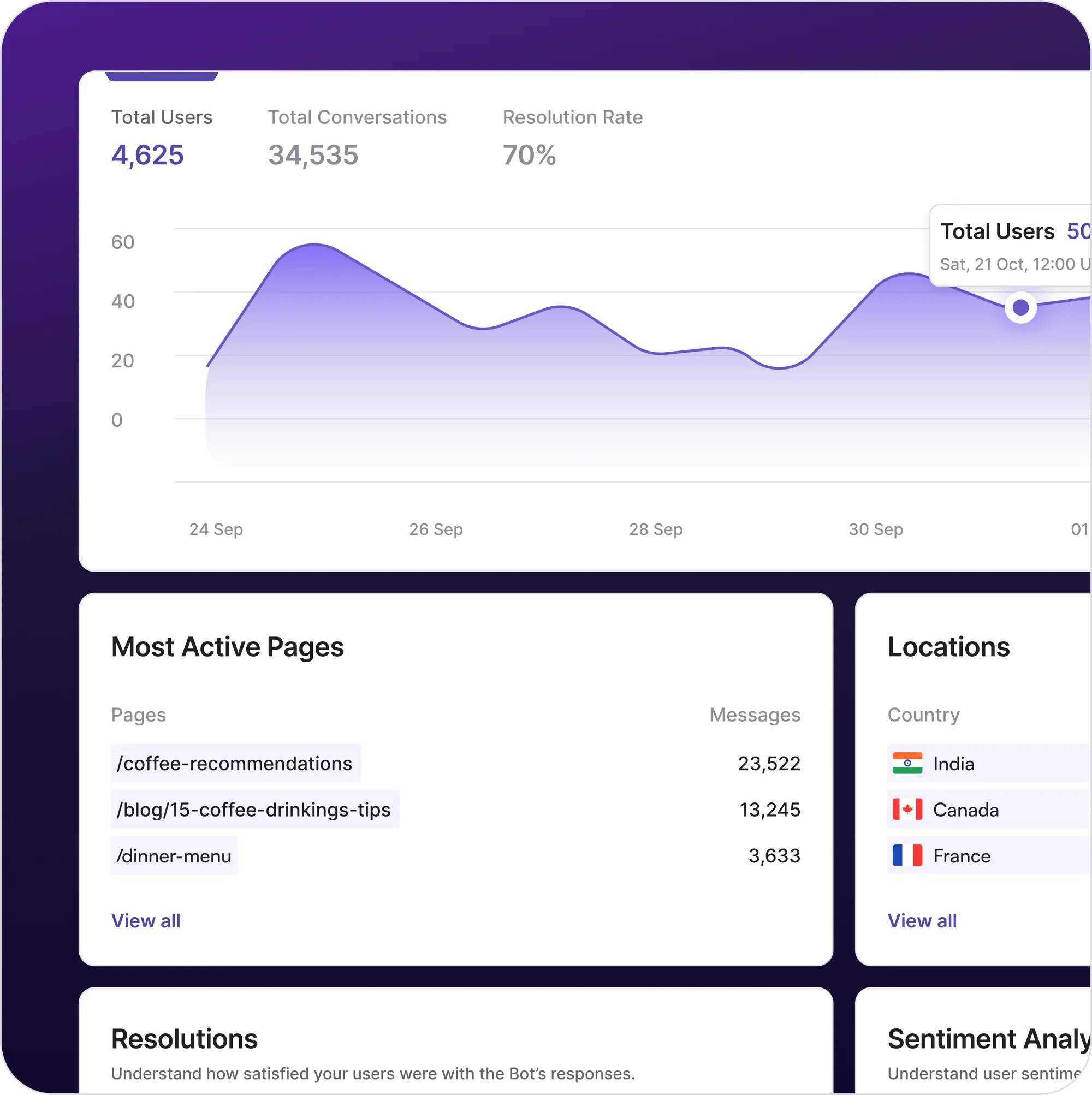
Task: Click the Canada flag icon
Action: (x=906, y=809)
